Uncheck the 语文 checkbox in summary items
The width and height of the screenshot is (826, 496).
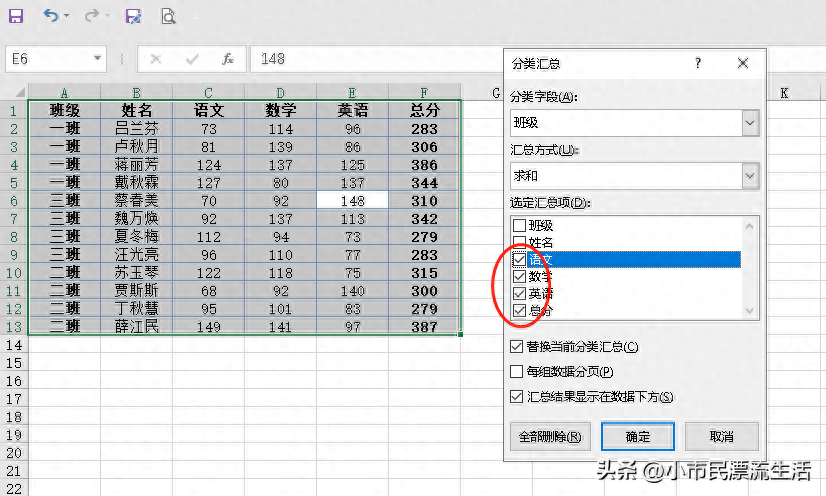click(x=519, y=259)
